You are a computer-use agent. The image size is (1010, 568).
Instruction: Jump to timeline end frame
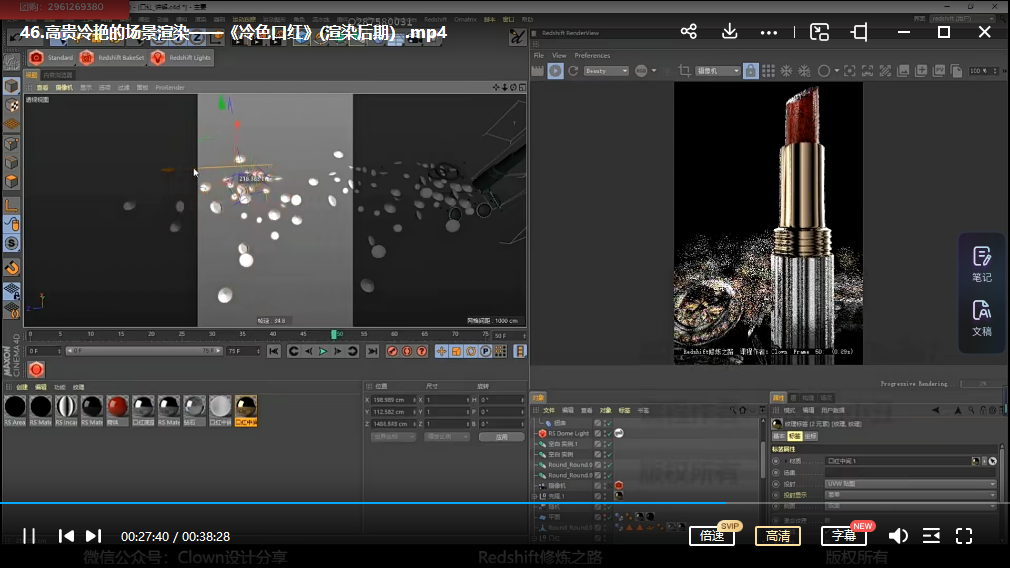[x=372, y=351]
